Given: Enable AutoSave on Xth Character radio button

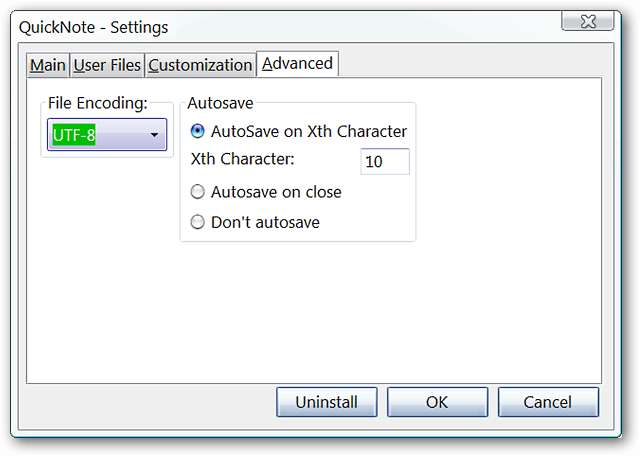Looking at the screenshot, I should (x=198, y=131).
